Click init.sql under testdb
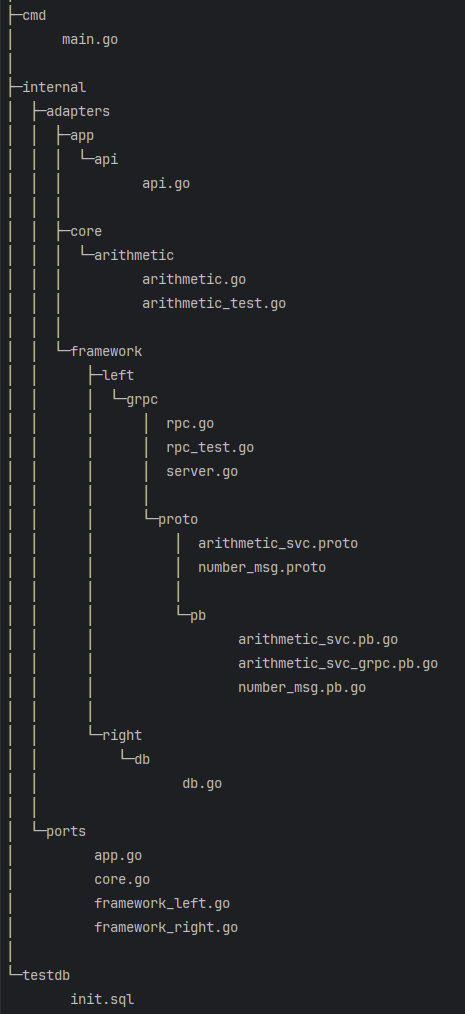Screen dimensions: 465x1014 [x=102, y=999]
